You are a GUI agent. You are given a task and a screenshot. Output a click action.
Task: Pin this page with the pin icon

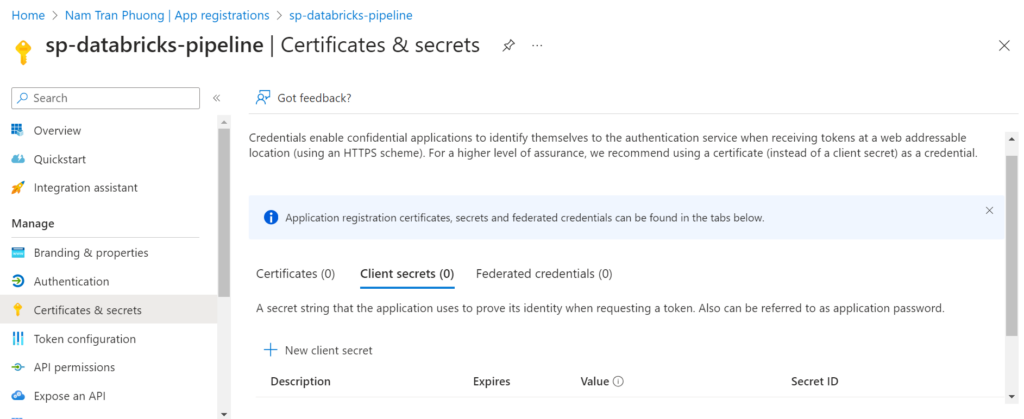coord(508,46)
